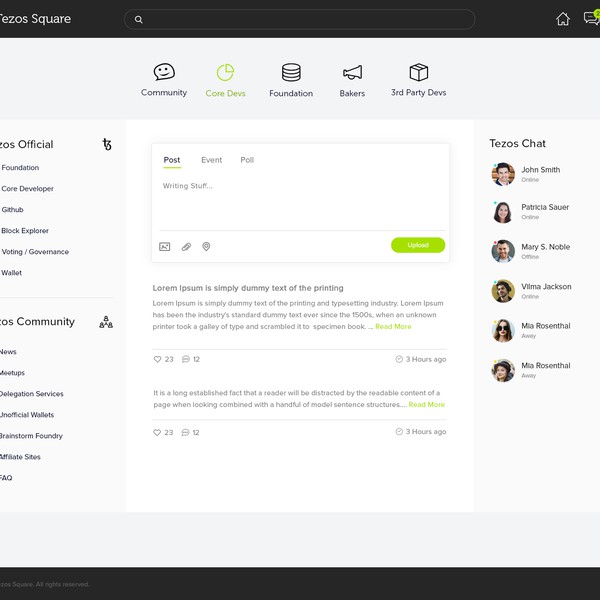600x600 pixels.
Task: Click the community people icon in sidebar
Action: 106,322
